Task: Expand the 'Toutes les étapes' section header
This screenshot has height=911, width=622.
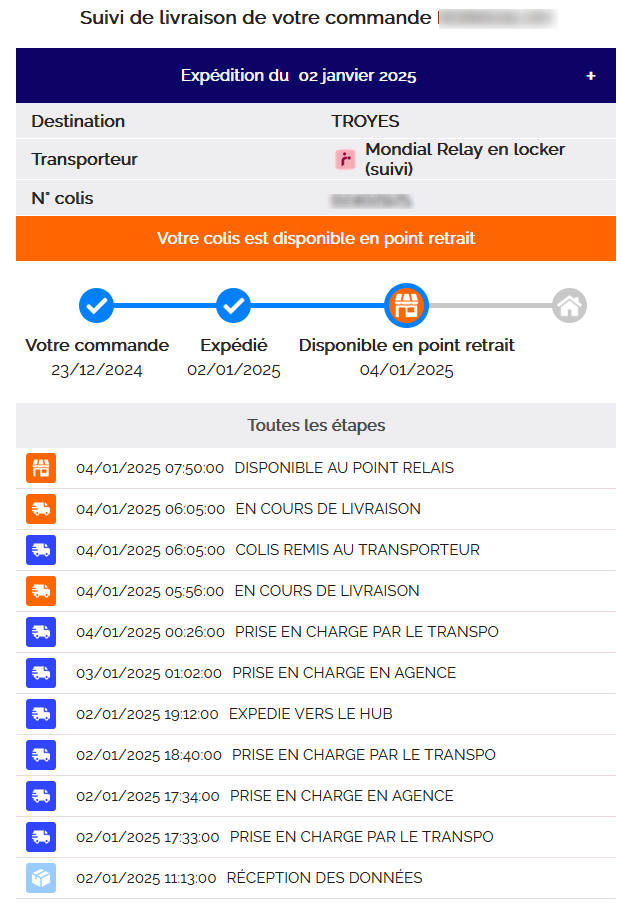Action: point(315,425)
